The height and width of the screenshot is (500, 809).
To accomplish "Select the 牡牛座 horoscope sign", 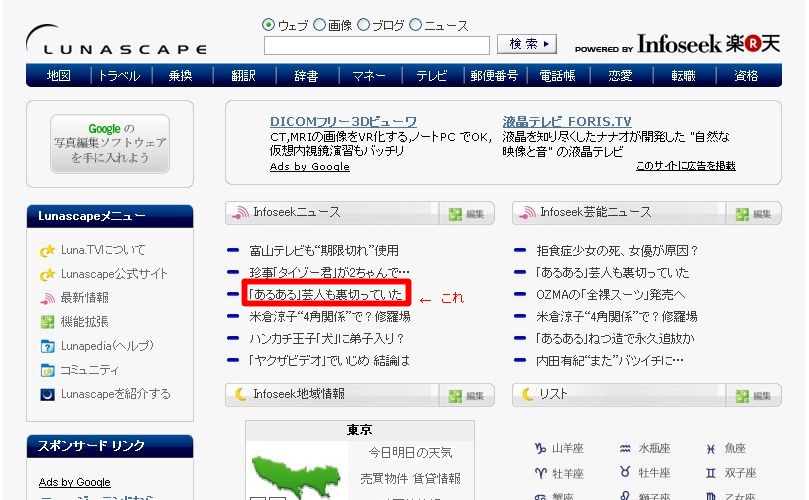I will [x=654, y=473].
